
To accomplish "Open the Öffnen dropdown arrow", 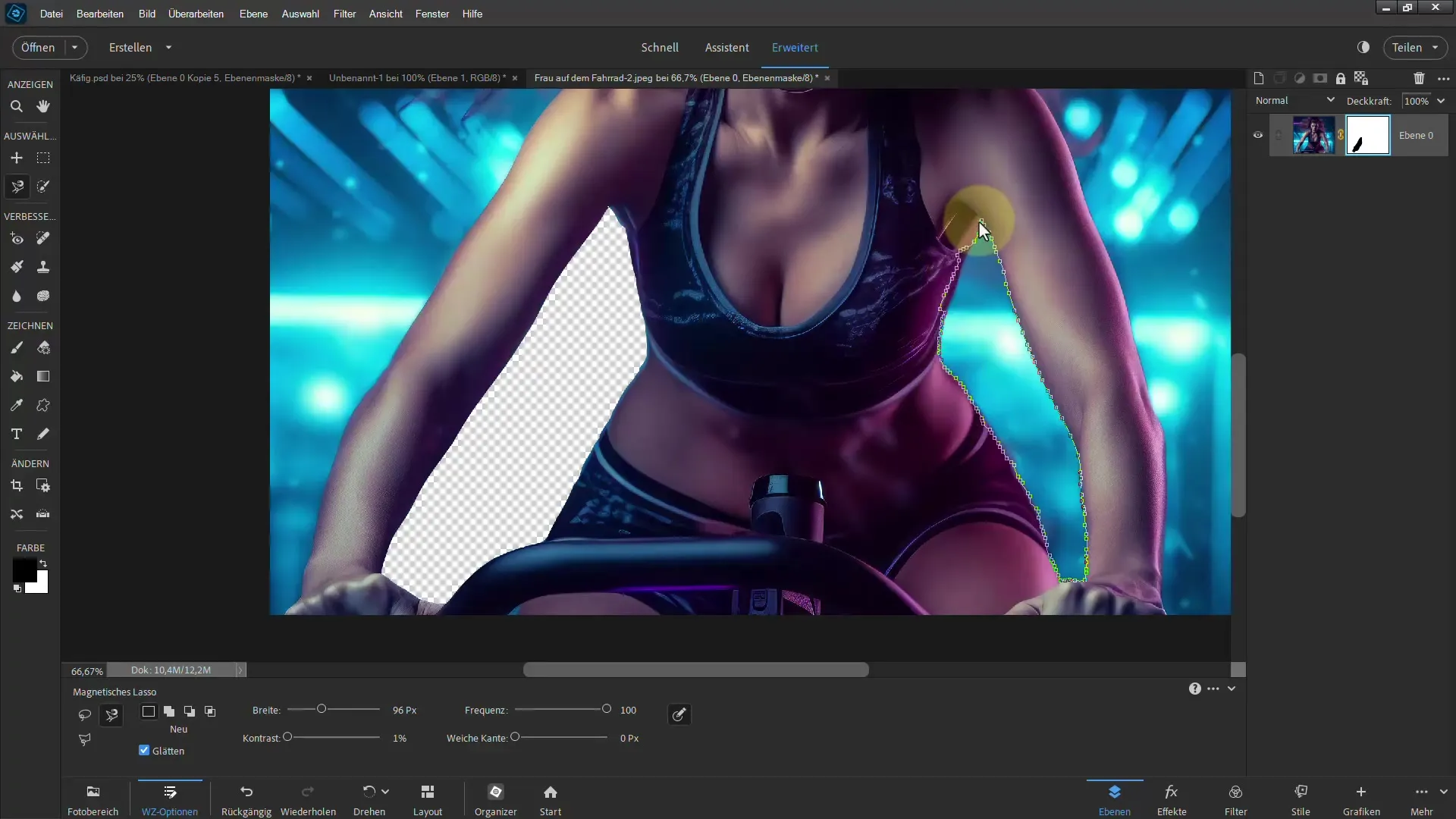I will (75, 47).
